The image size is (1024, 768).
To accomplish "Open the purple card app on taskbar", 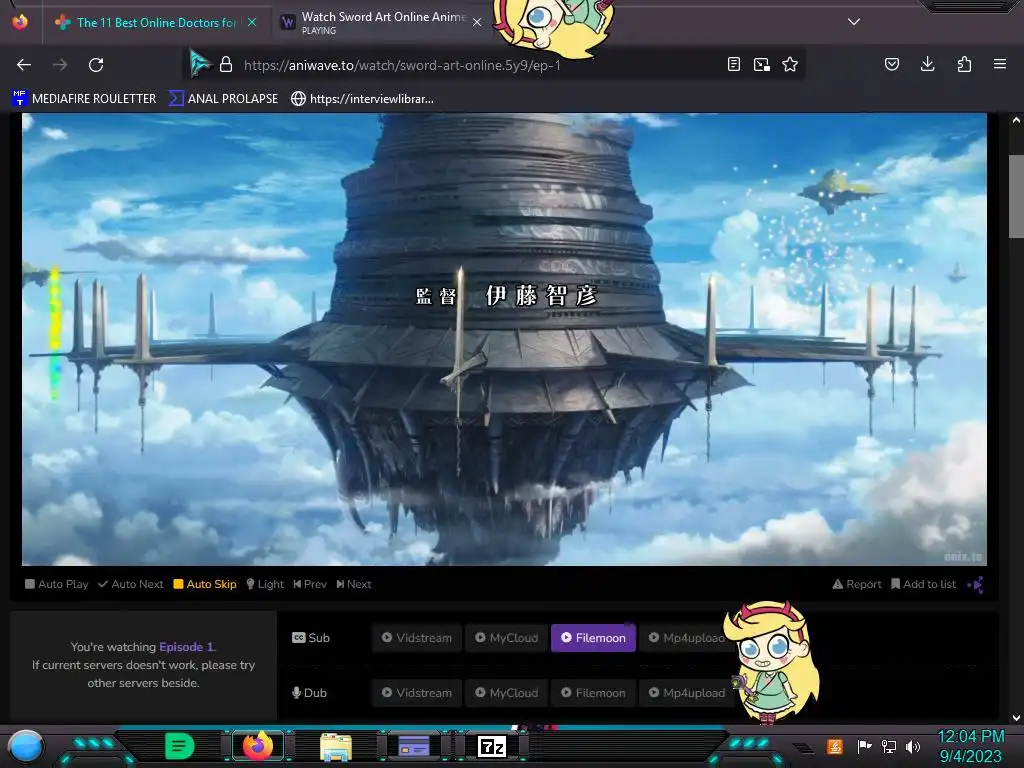I will [414, 746].
